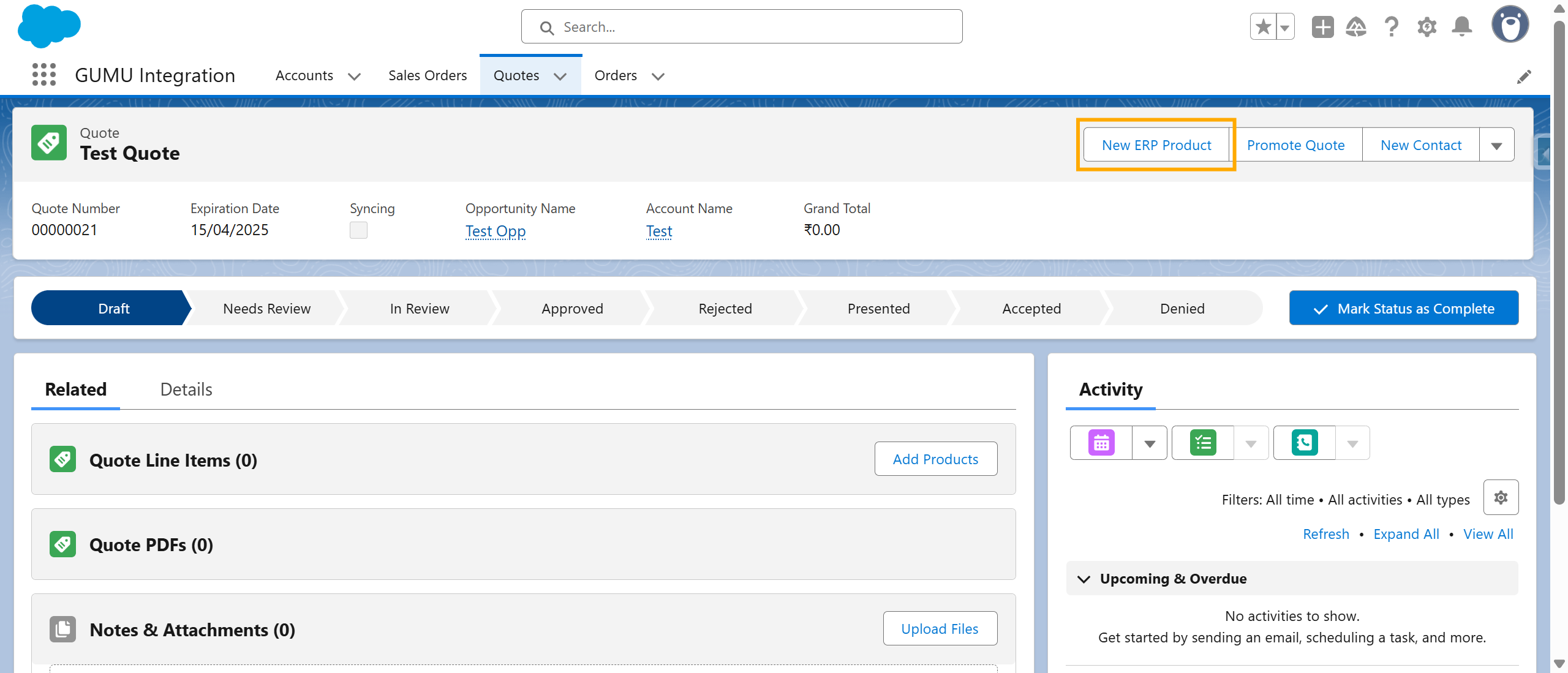
Task: Click the New Task checklist icon
Action: (1203, 443)
